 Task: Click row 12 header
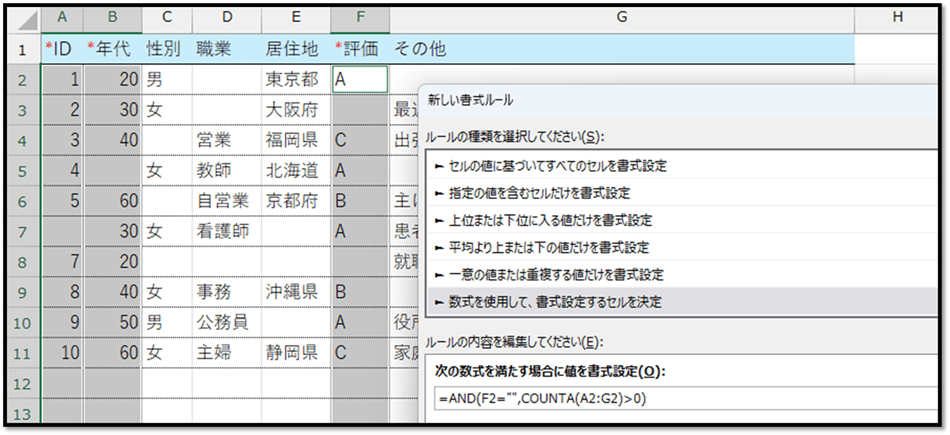(x=21, y=384)
